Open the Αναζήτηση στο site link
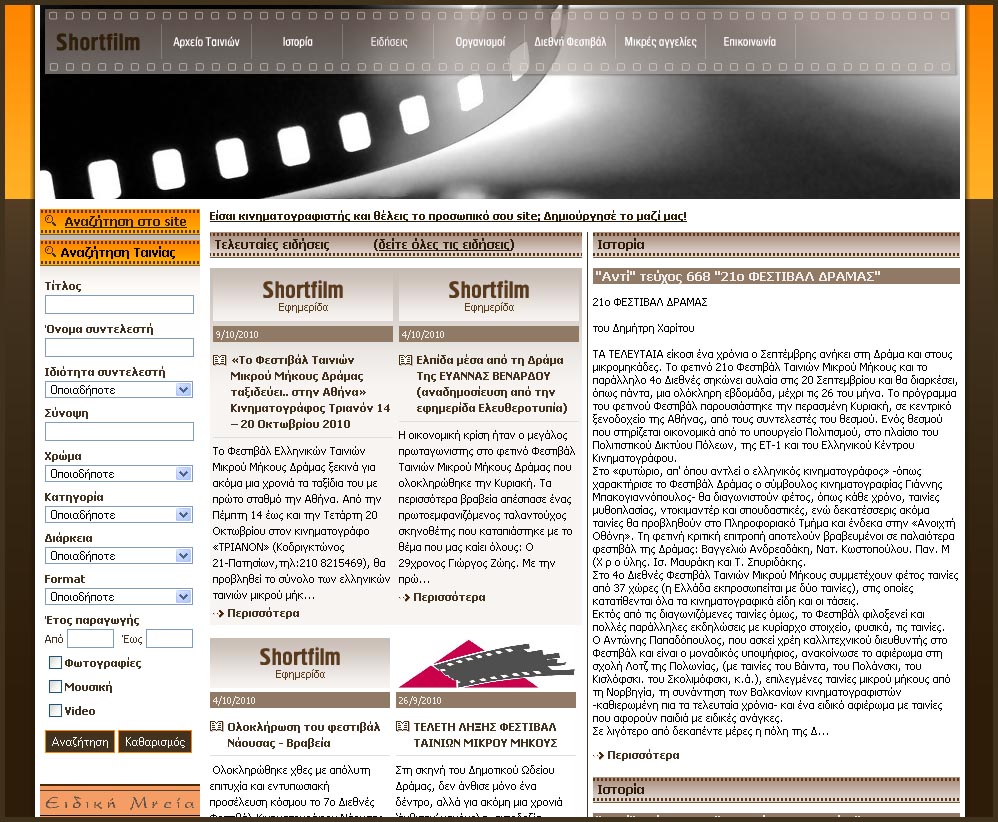 (125, 222)
